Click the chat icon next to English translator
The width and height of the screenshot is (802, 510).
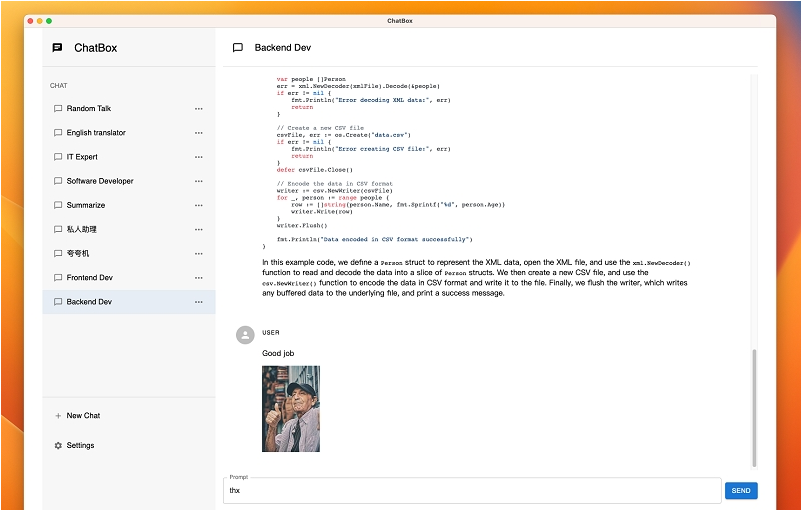click(x=58, y=132)
